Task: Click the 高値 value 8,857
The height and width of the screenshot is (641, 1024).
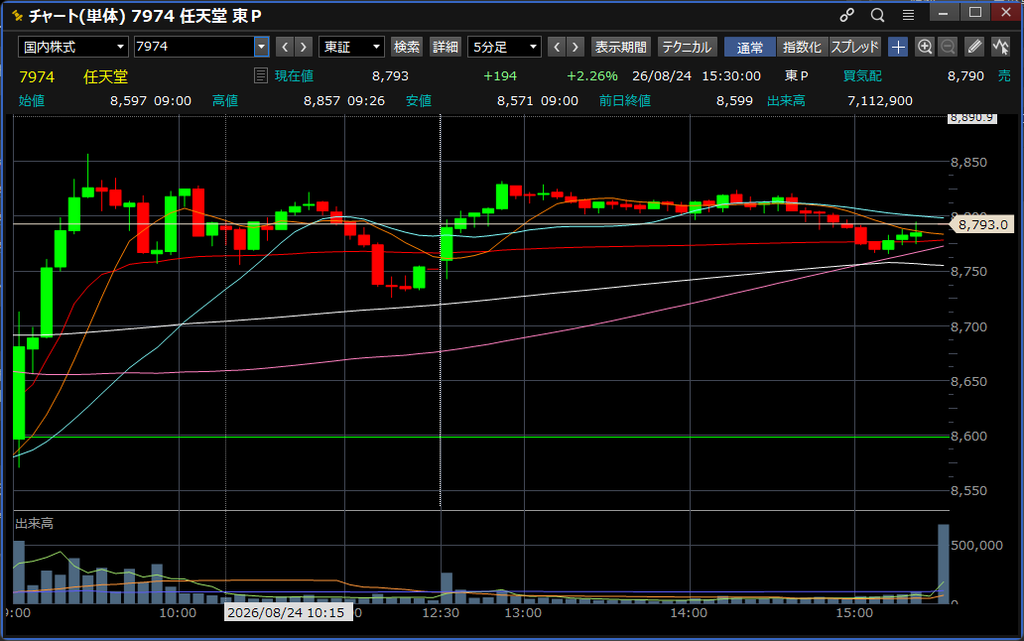Action: (x=322, y=101)
